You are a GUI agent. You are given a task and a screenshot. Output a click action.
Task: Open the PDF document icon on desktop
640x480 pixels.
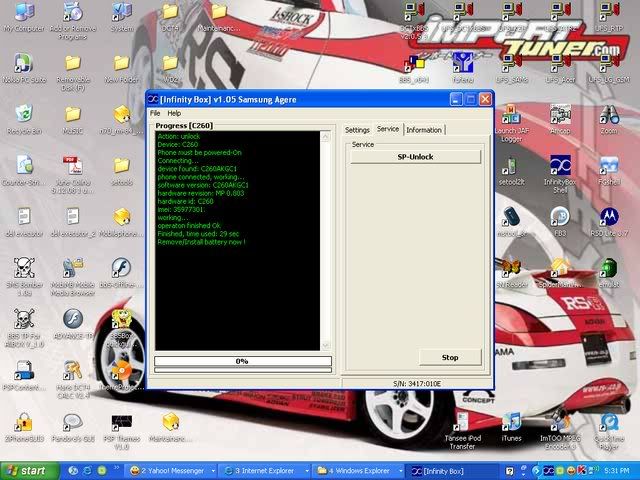(73, 175)
